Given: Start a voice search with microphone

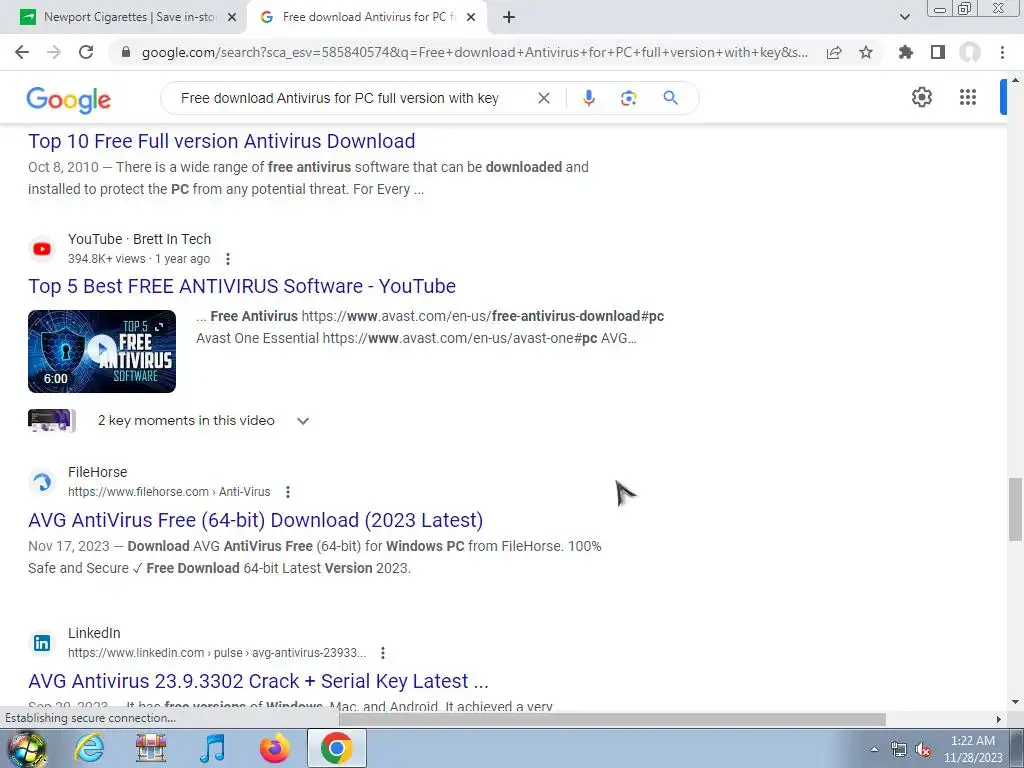Looking at the screenshot, I should pos(588,98).
